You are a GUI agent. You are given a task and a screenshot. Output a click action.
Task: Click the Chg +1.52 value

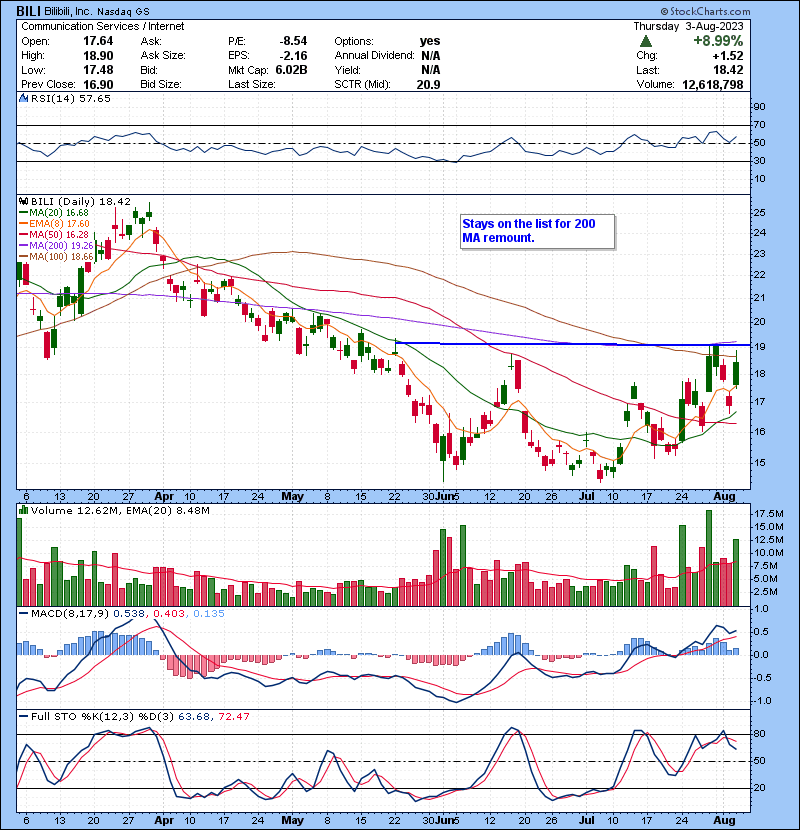click(x=727, y=56)
